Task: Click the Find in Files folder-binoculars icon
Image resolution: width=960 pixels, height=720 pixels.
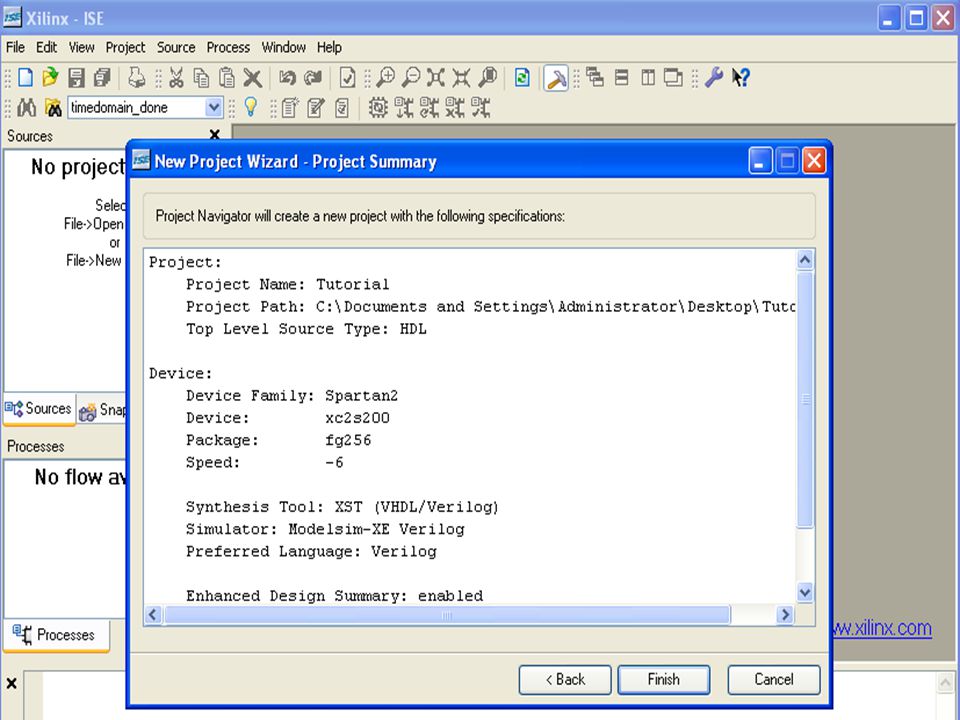Action: 53,108
